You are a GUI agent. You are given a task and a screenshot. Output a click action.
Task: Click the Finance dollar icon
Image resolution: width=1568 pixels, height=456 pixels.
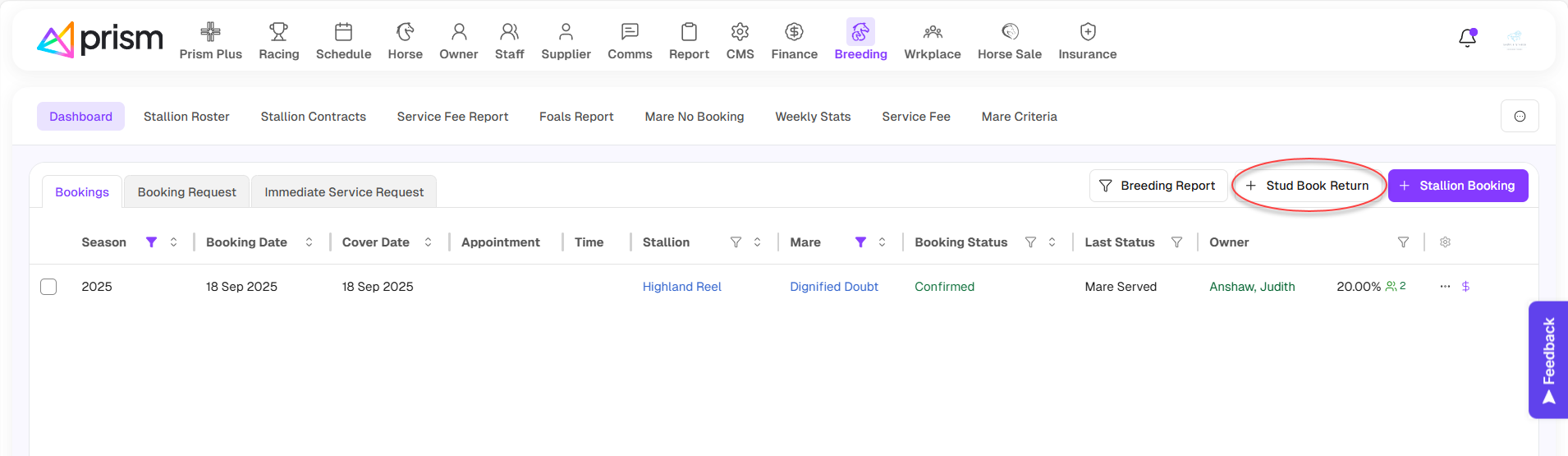tap(794, 32)
